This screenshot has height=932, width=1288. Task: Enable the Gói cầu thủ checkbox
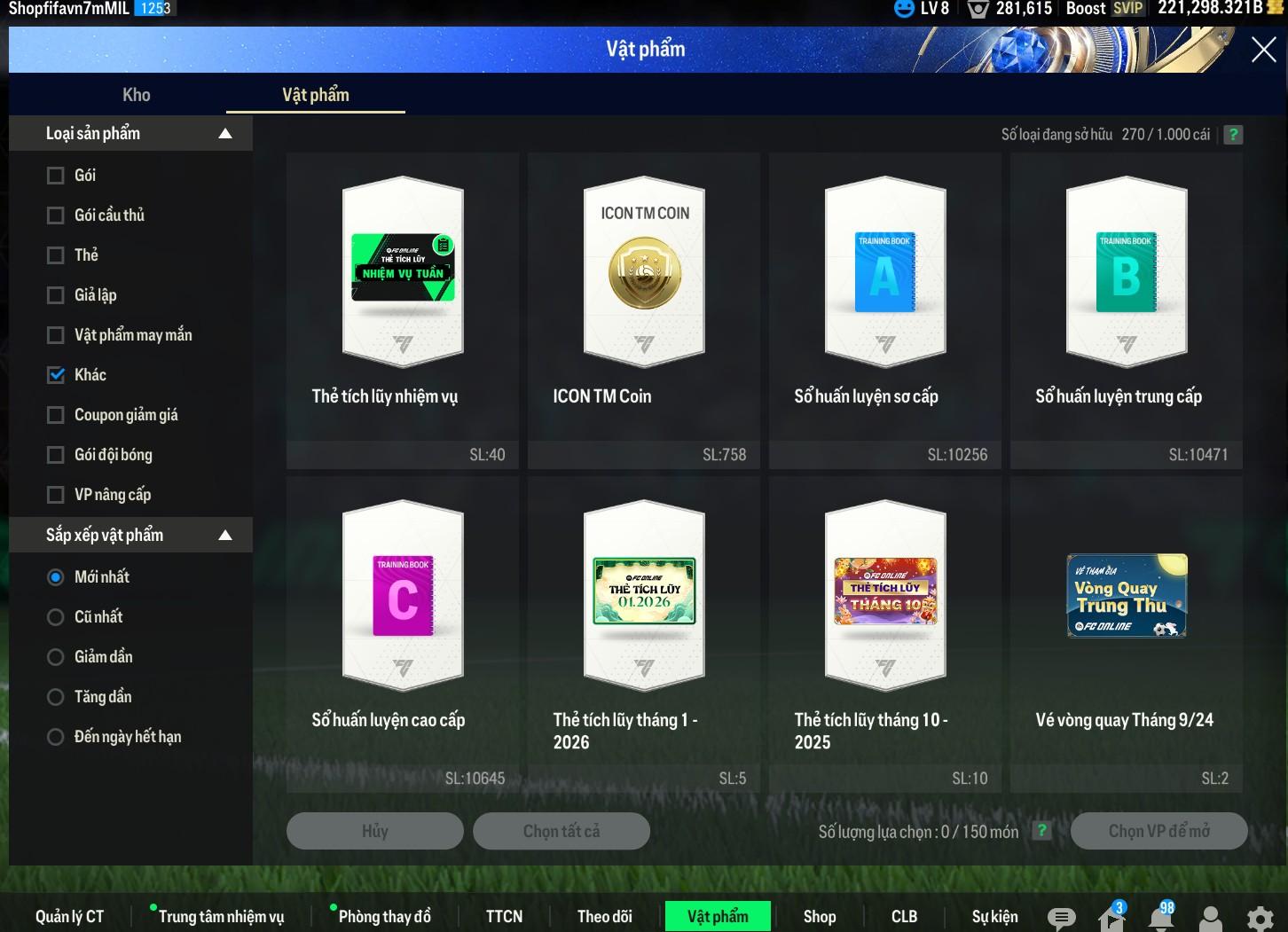56,215
